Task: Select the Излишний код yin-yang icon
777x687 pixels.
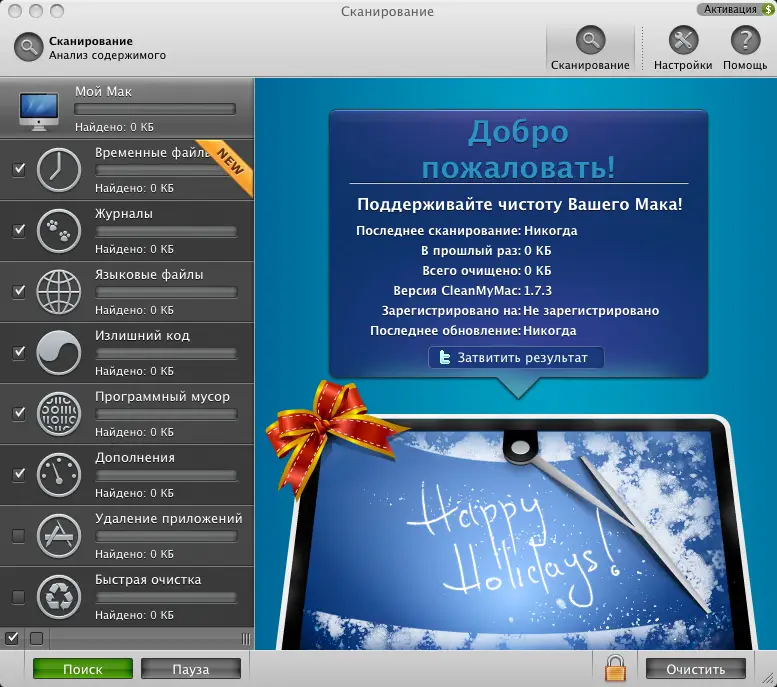Action: tap(58, 352)
